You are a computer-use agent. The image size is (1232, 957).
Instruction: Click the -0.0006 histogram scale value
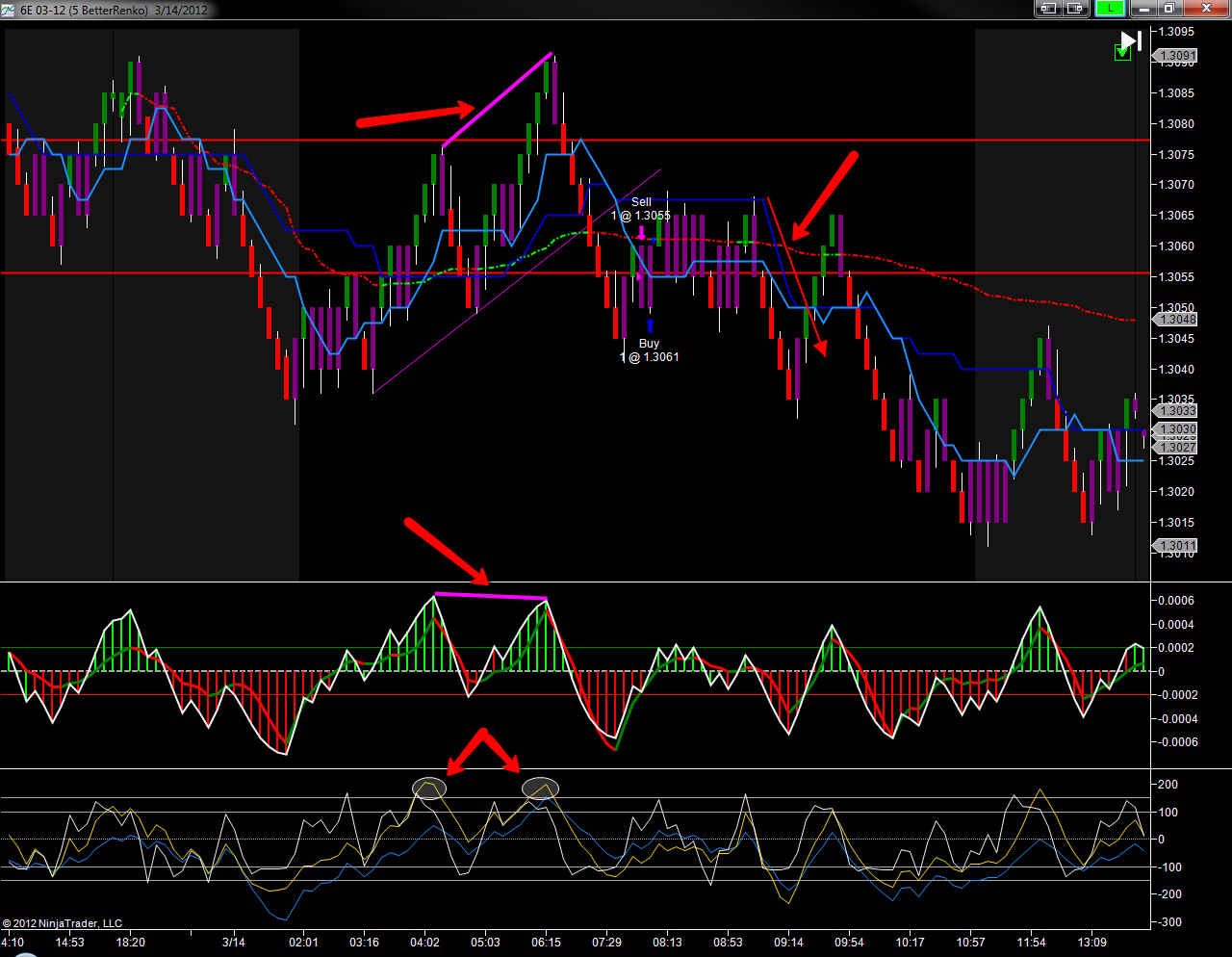pos(1176,742)
